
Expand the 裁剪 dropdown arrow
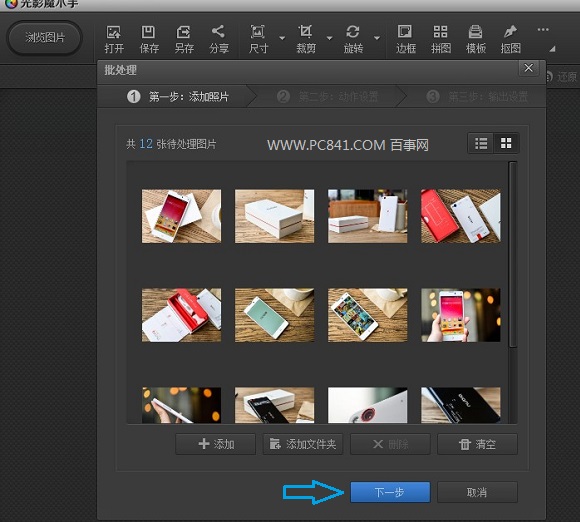click(x=329, y=38)
